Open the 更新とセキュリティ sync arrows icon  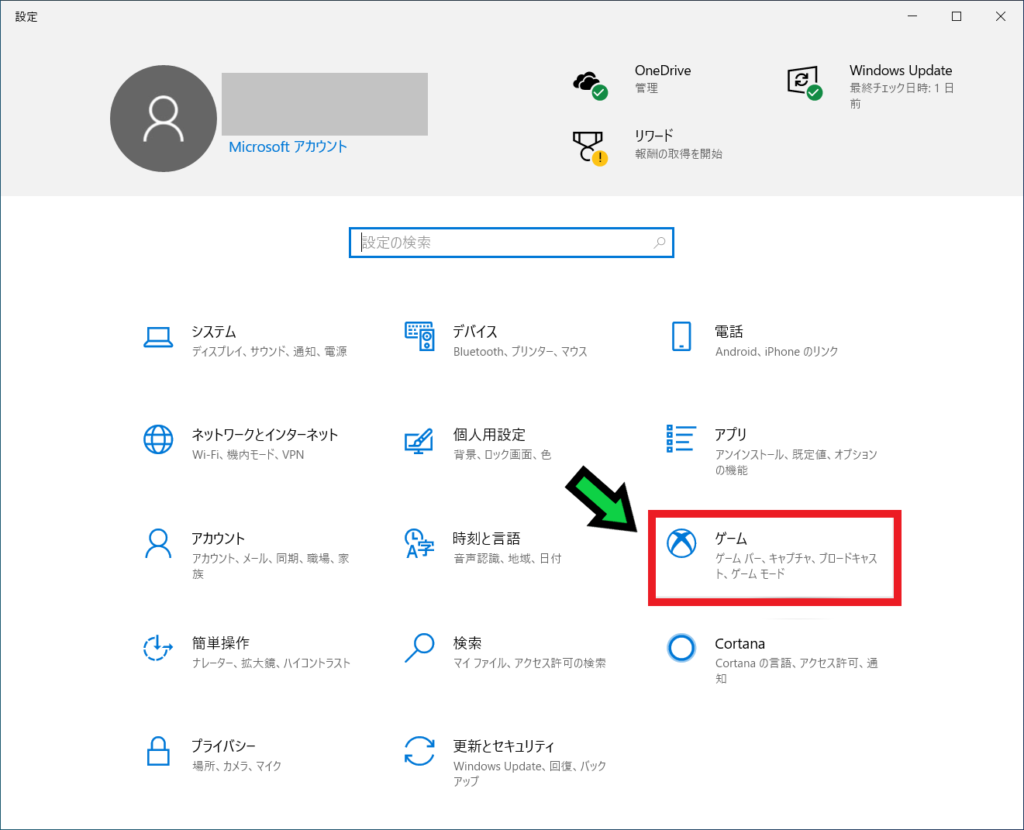[x=419, y=751]
